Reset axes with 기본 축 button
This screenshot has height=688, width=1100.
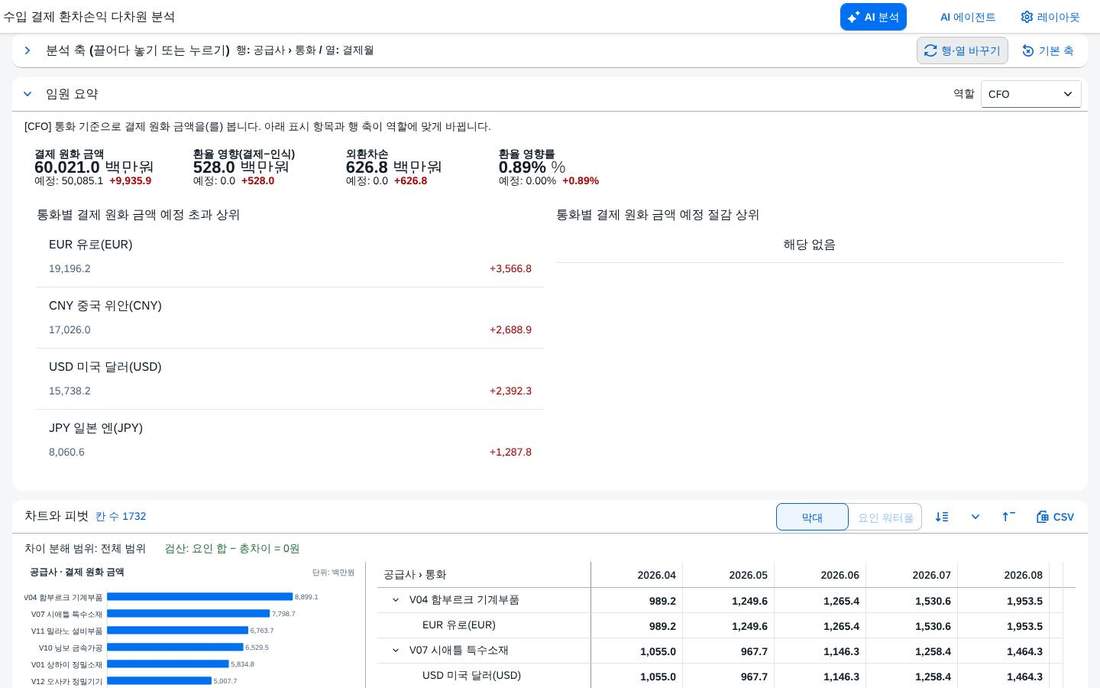(1048, 50)
